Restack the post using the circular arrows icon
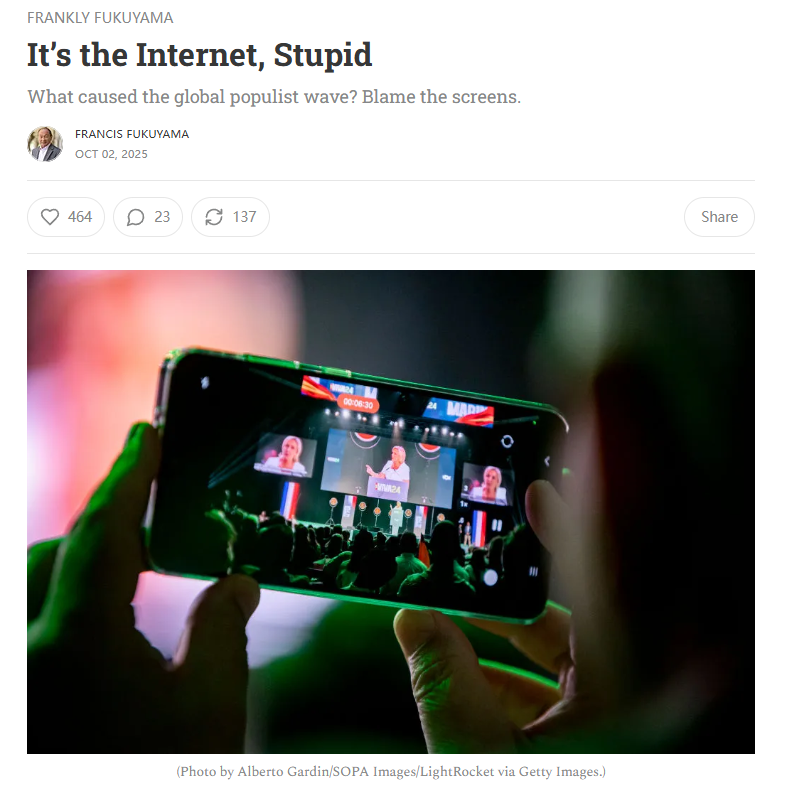The width and height of the screenshot is (801, 795). pos(214,217)
